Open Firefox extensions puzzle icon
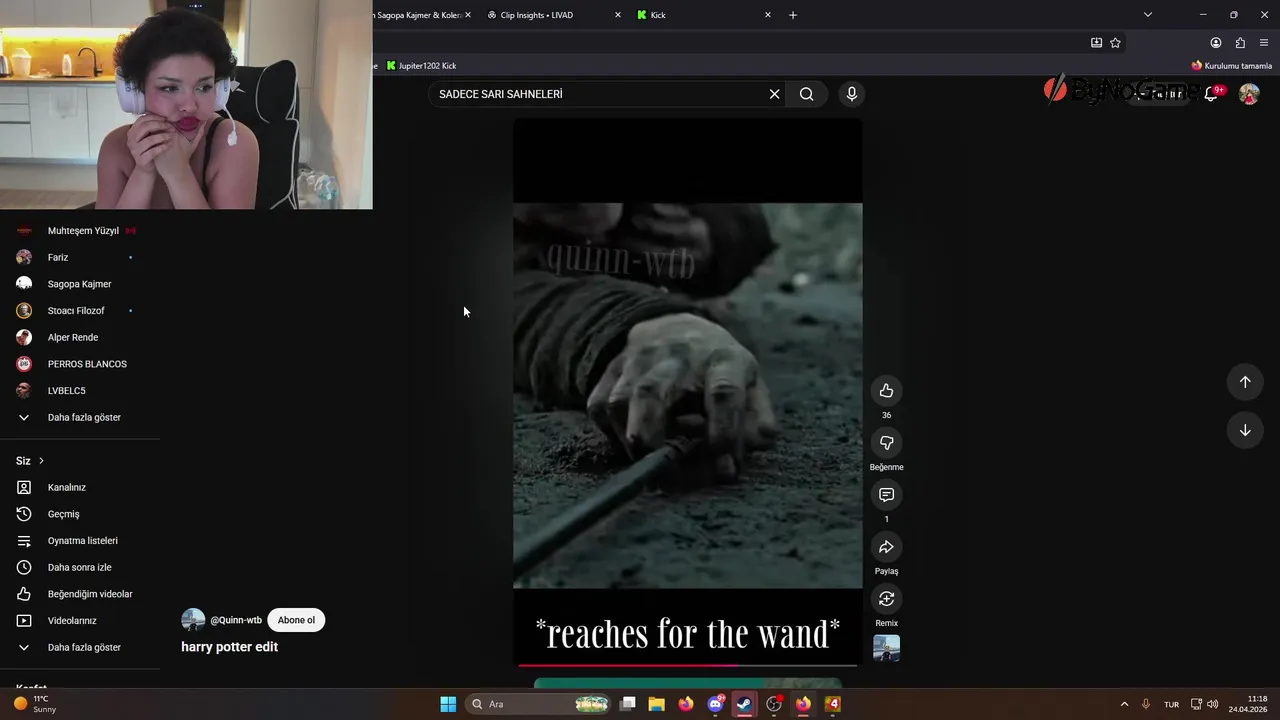Screen dimensions: 1280x720 click(1240, 43)
